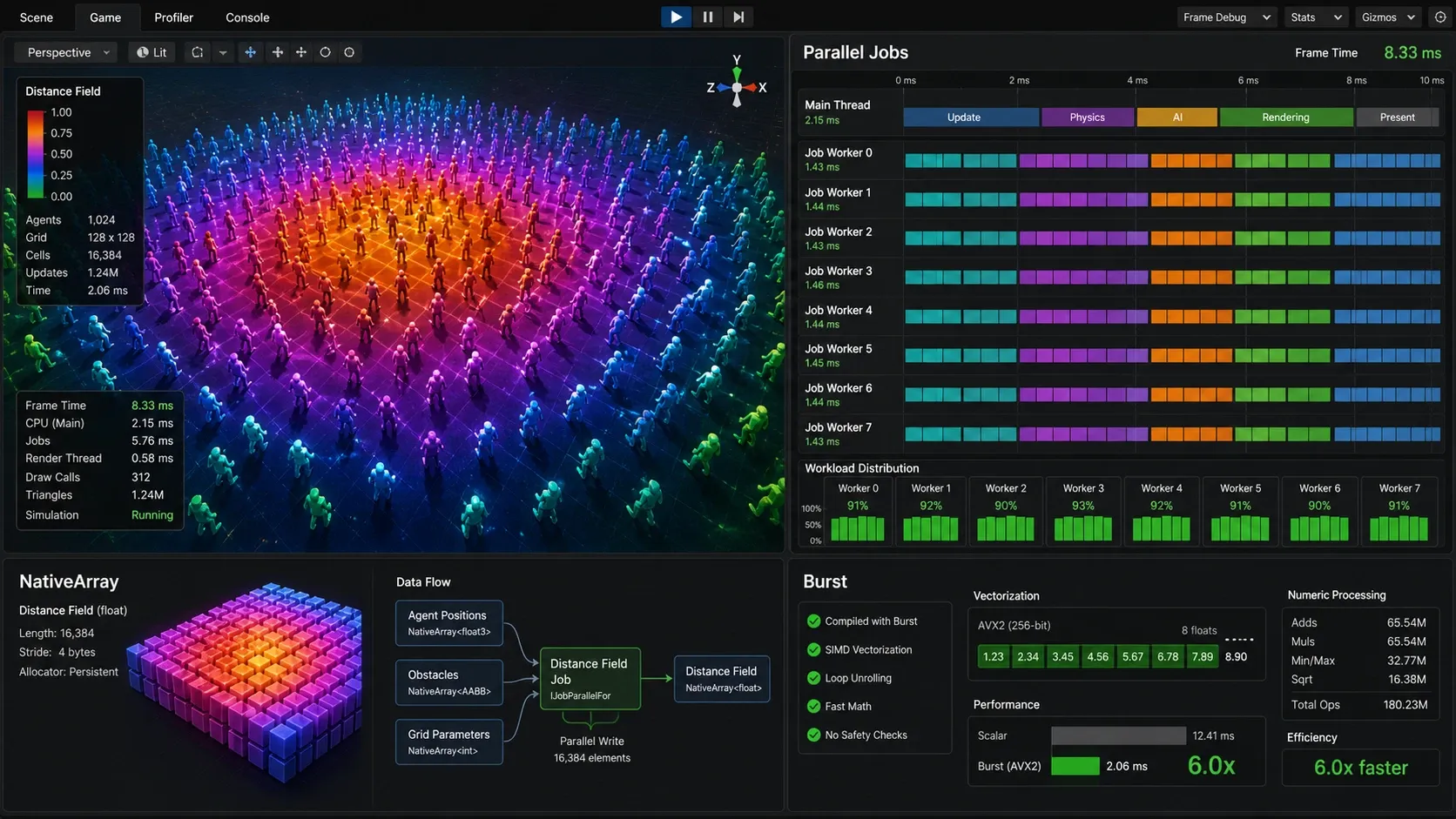Click the 1.23 AVX2 float cell
Image resolution: width=1456 pixels, height=819 pixels.
994,657
